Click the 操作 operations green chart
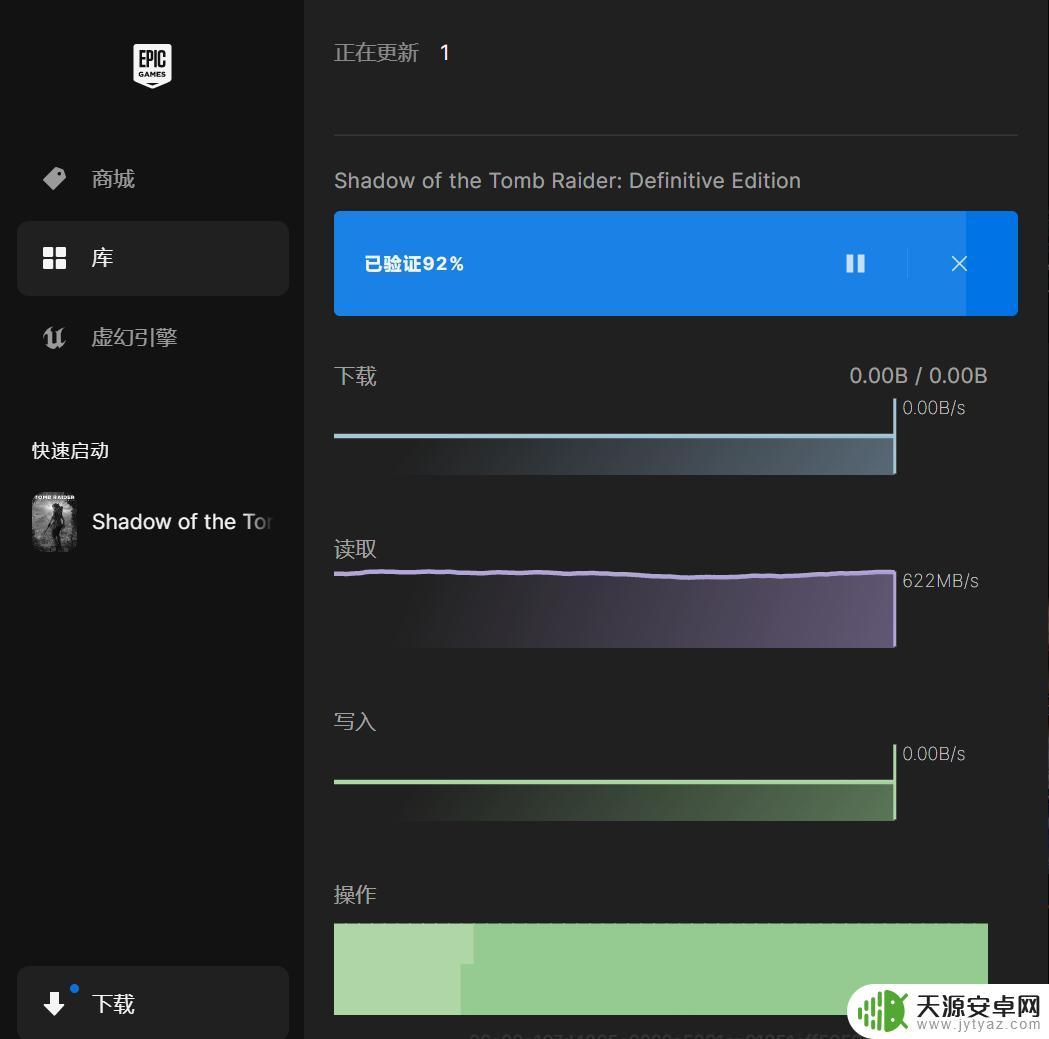The width and height of the screenshot is (1049, 1039). coord(660,969)
